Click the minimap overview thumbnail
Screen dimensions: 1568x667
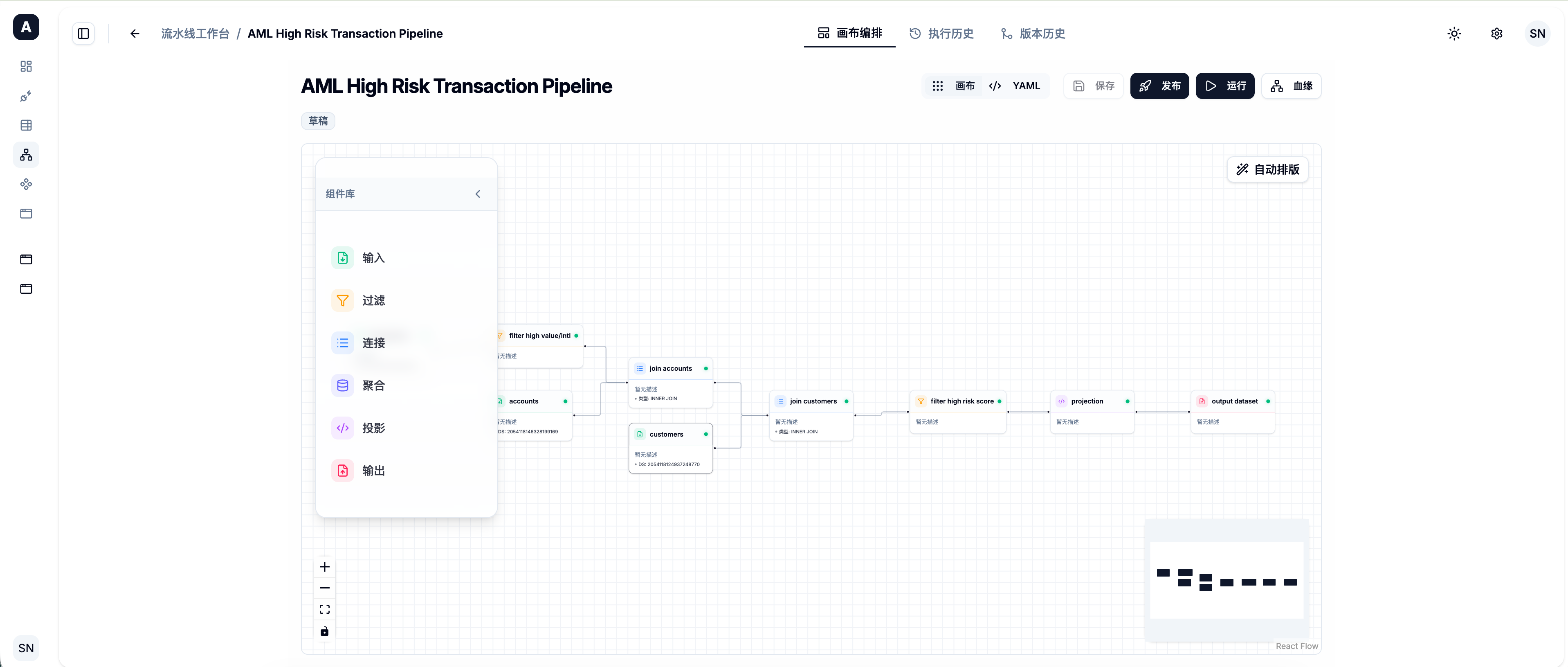pos(1227,580)
